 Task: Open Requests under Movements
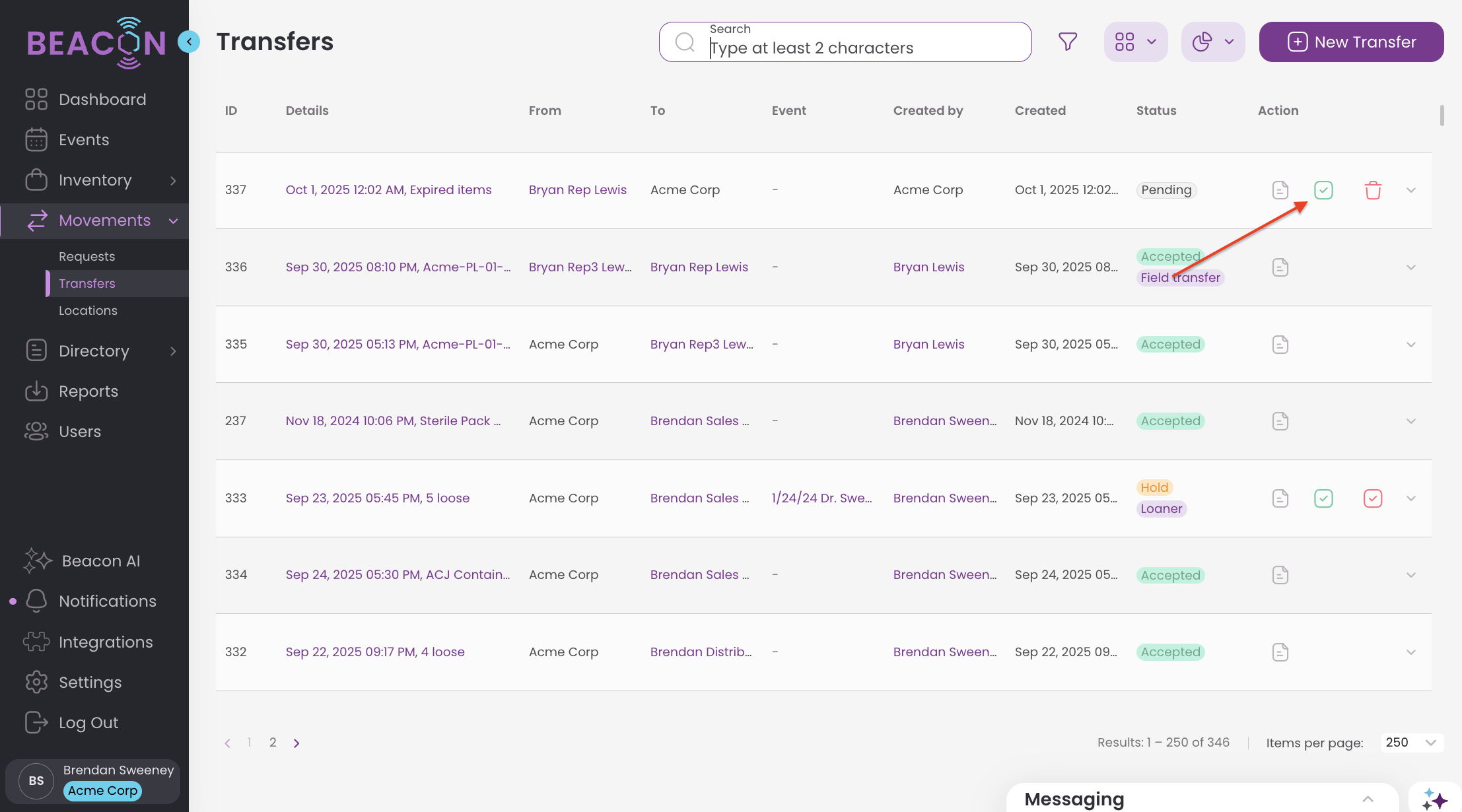87,256
